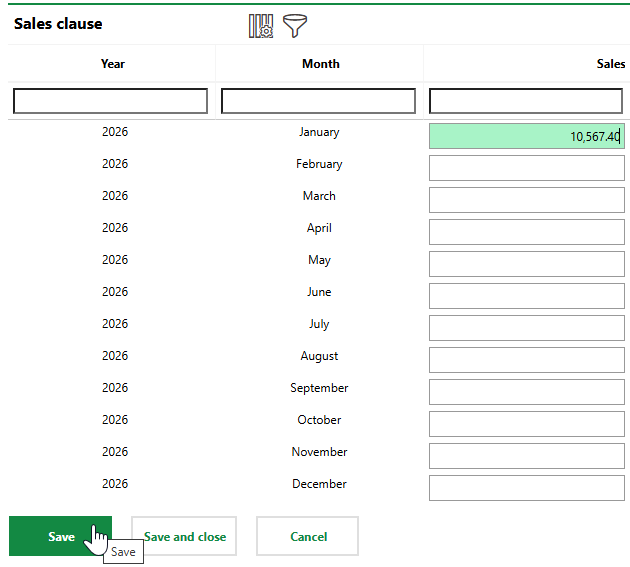Focus the Sales filter text box
630x567 pixels.
click(526, 101)
